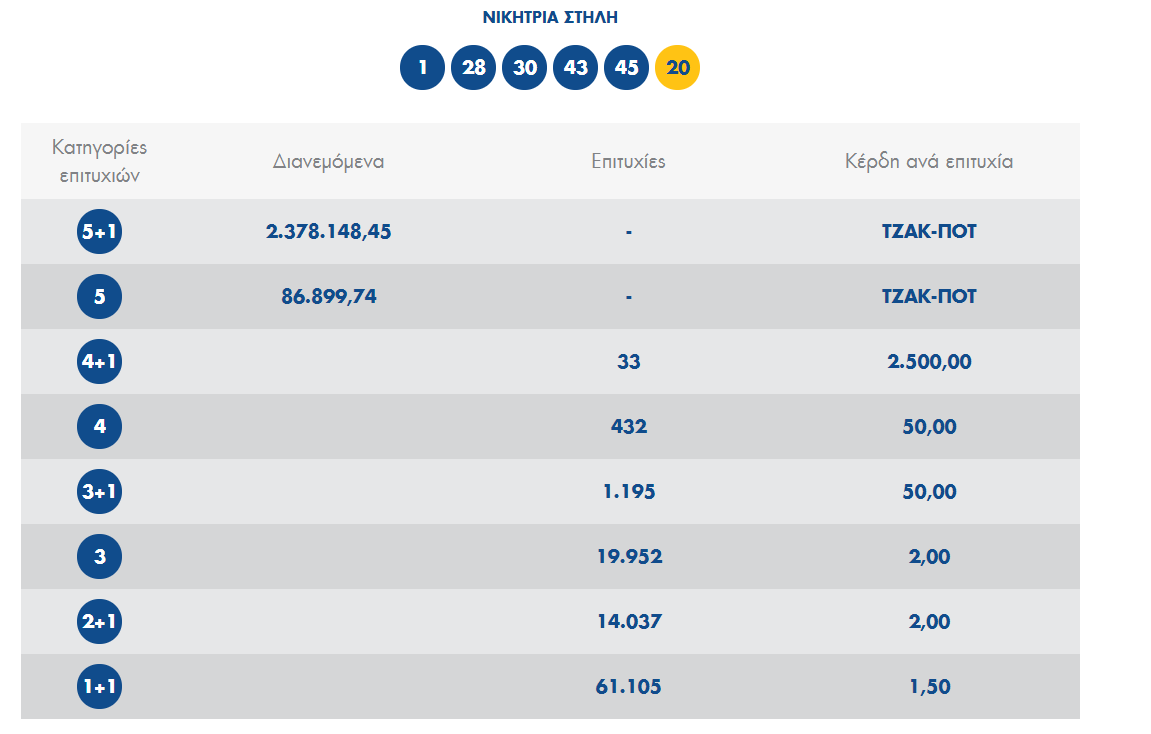Select the 3+1 category badge
Screen dimensions: 1151x734
click(99, 491)
